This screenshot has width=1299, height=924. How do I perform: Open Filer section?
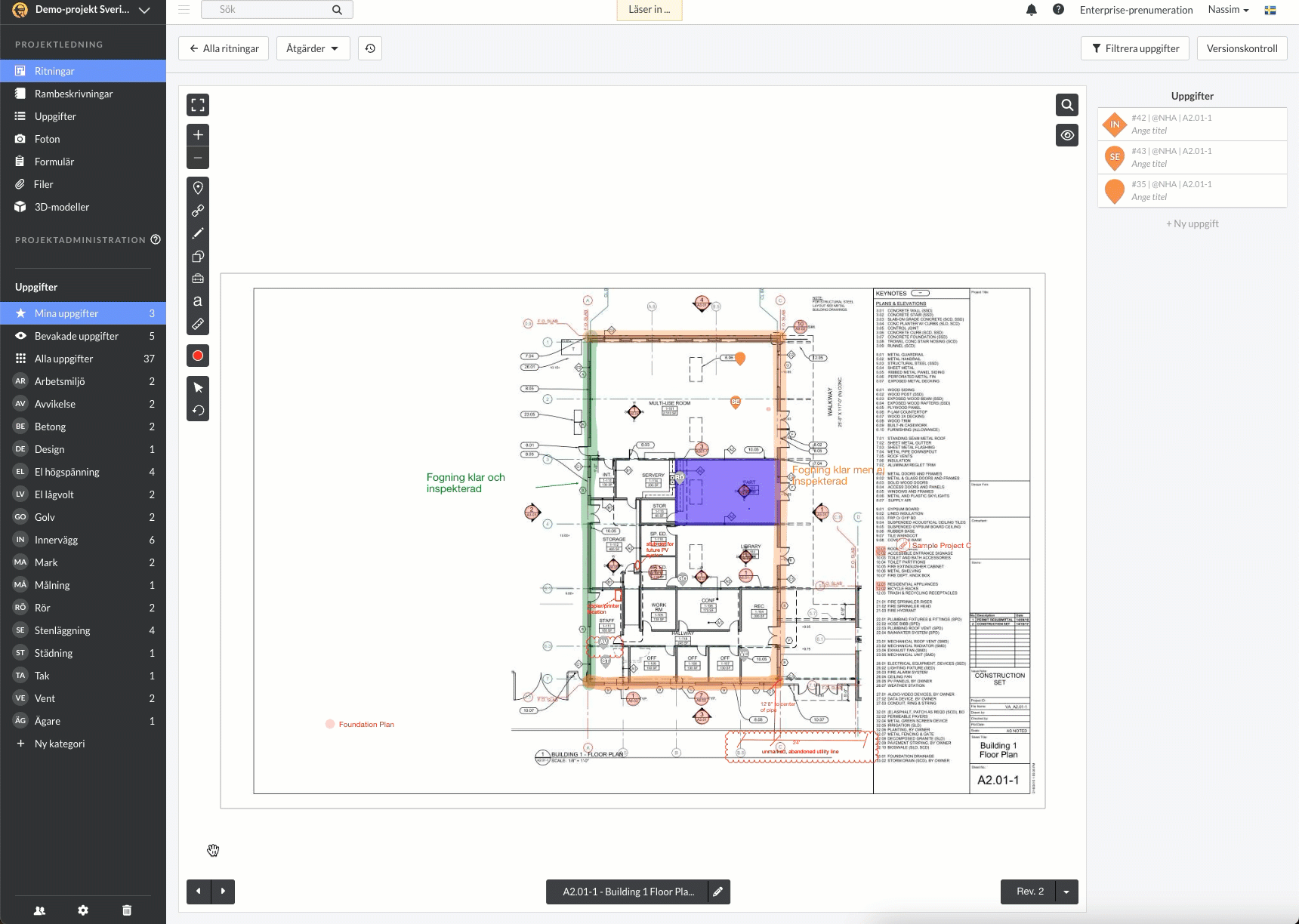(x=83, y=184)
